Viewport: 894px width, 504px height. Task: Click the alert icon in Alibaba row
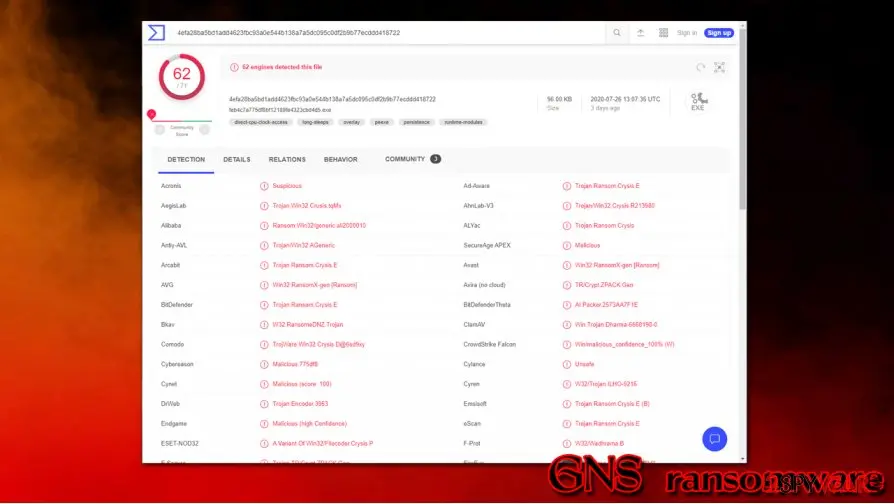264,226
